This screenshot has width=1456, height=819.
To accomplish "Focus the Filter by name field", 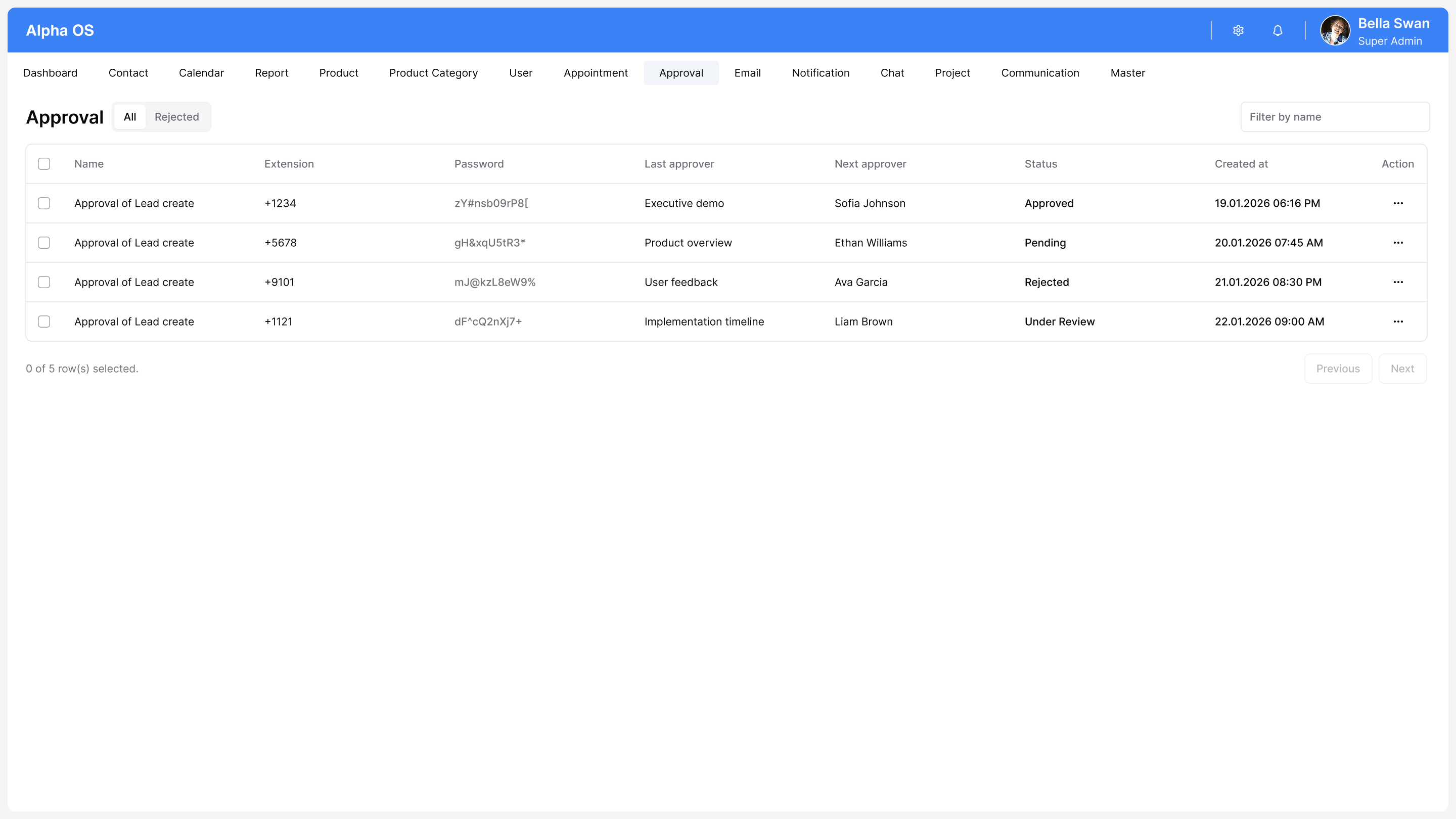I will pyautogui.click(x=1335, y=117).
